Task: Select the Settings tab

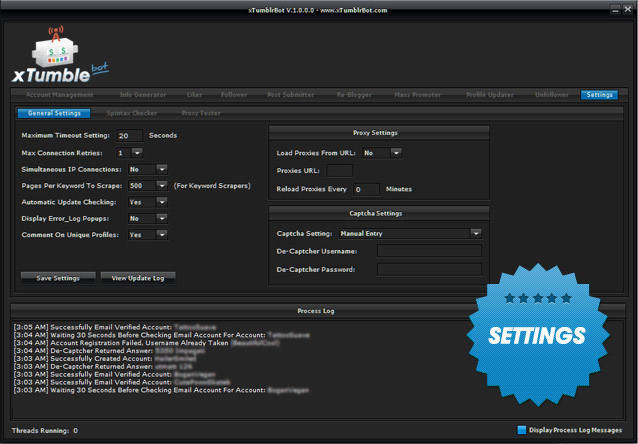Action: point(599,95)
